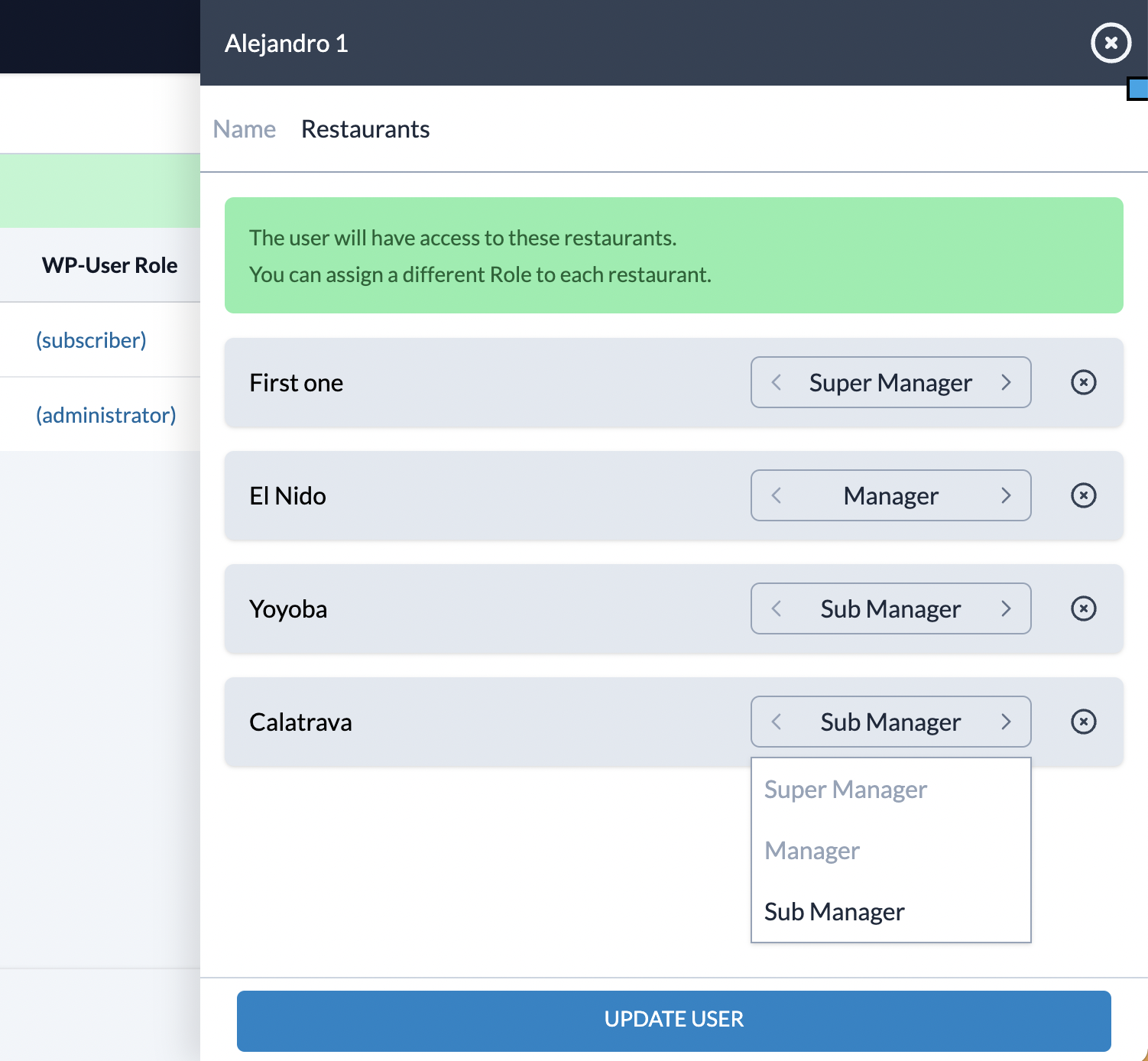Screen dimensions: 1148x1061
Task: Choose Super Manager from the open dropdown list
Action: point(845,789)
